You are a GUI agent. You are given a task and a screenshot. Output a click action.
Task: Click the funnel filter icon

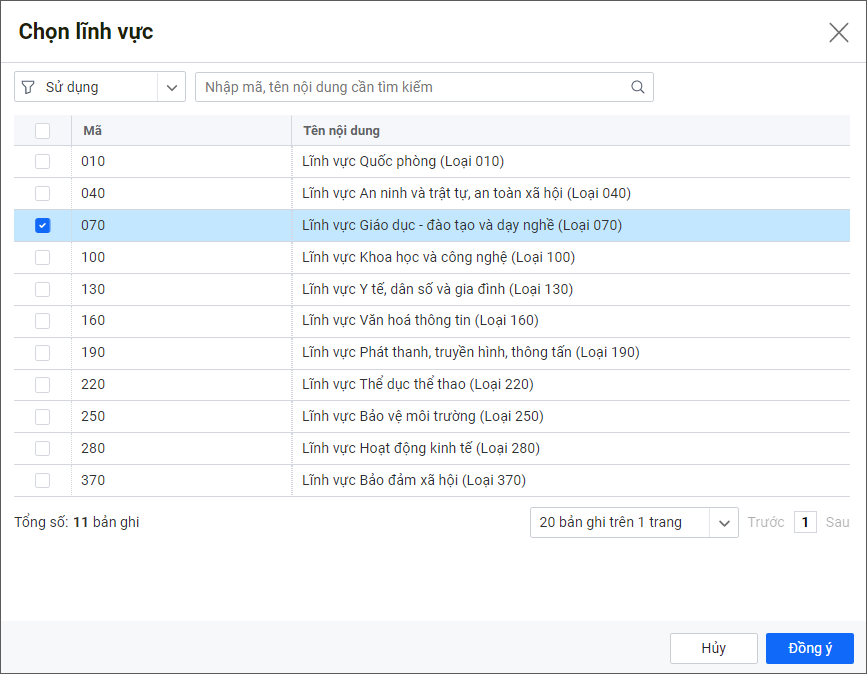tap(28, 87)
